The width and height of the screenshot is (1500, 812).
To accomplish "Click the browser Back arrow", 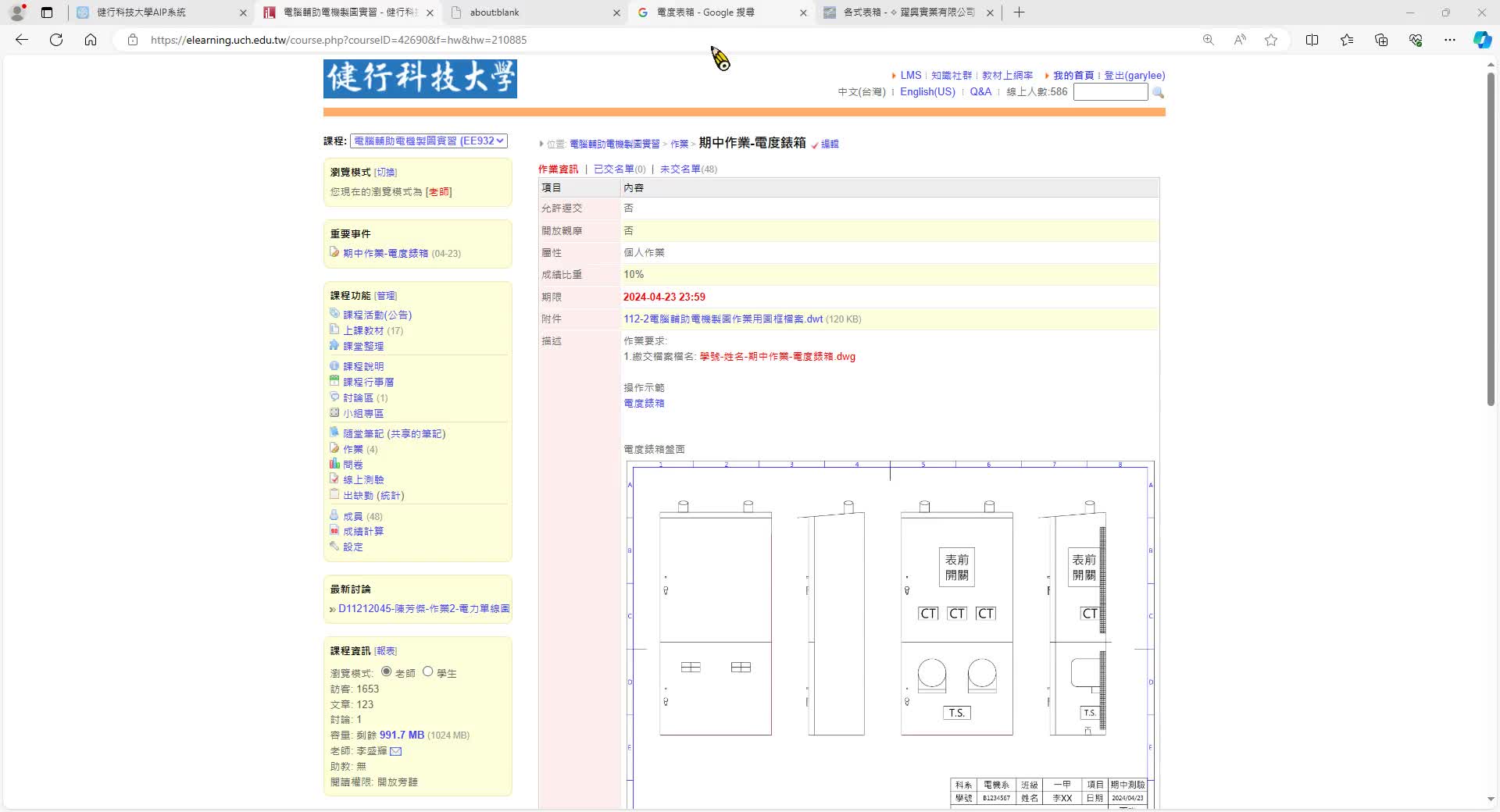I will tap(22, 40).
